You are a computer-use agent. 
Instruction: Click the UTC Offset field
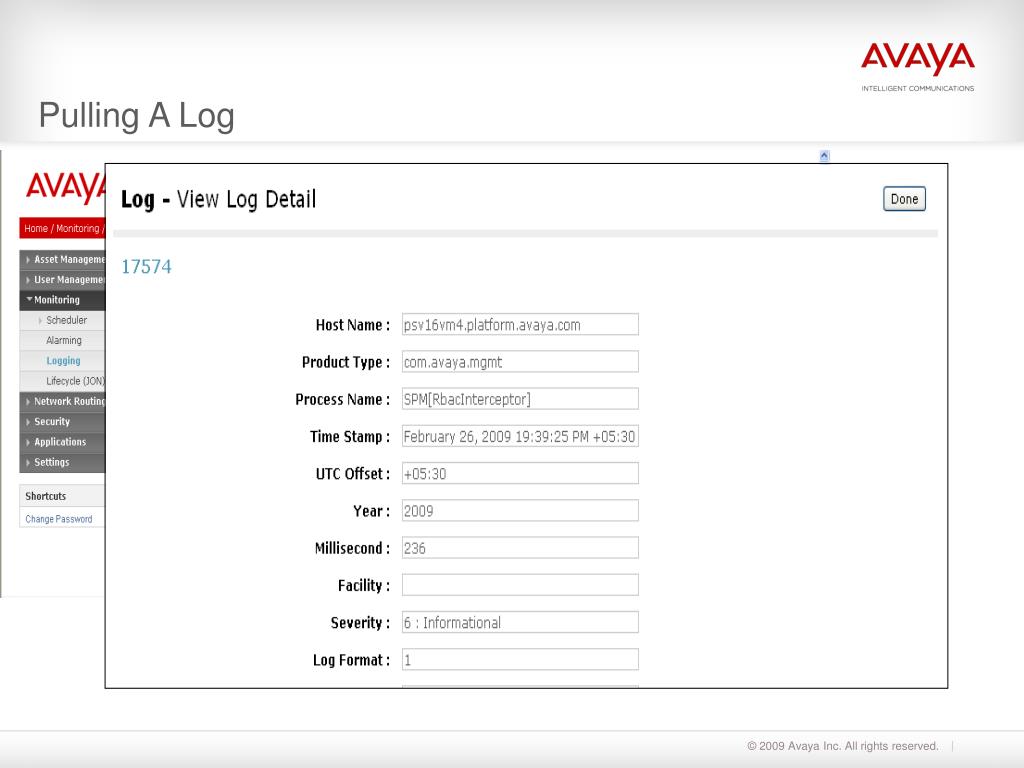click(520, 473)
